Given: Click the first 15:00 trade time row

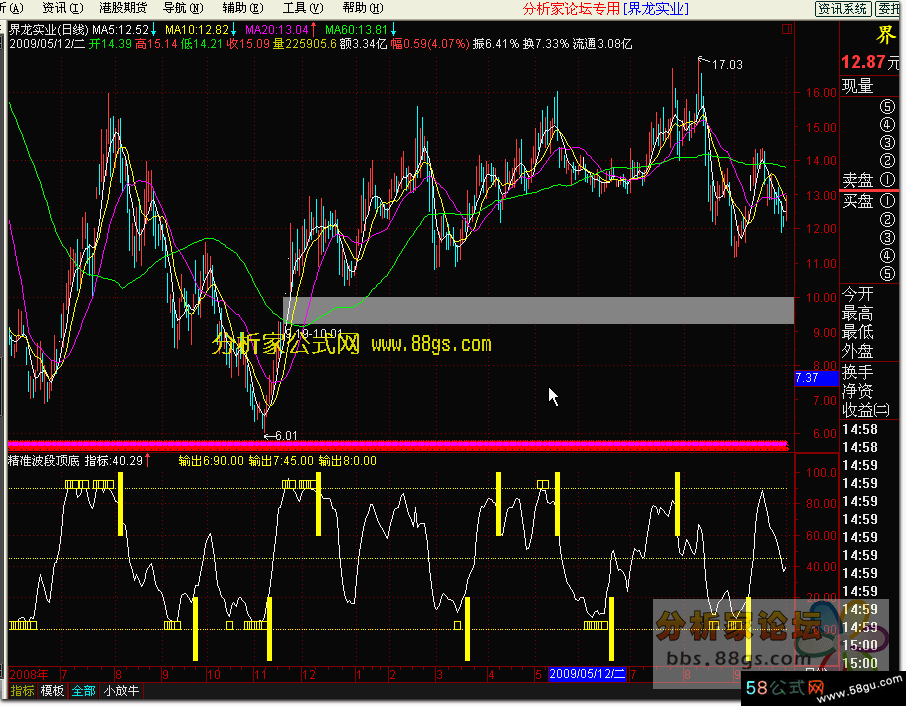Looking at the screenshot, I should pos(860,645).
